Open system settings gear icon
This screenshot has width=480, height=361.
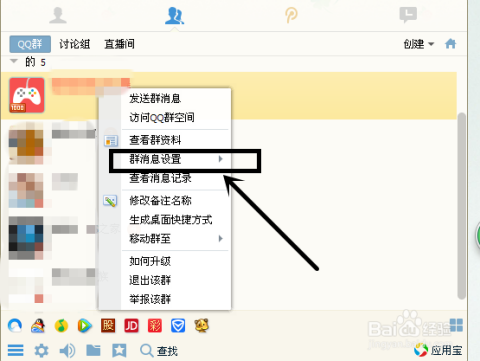point(41,351)
